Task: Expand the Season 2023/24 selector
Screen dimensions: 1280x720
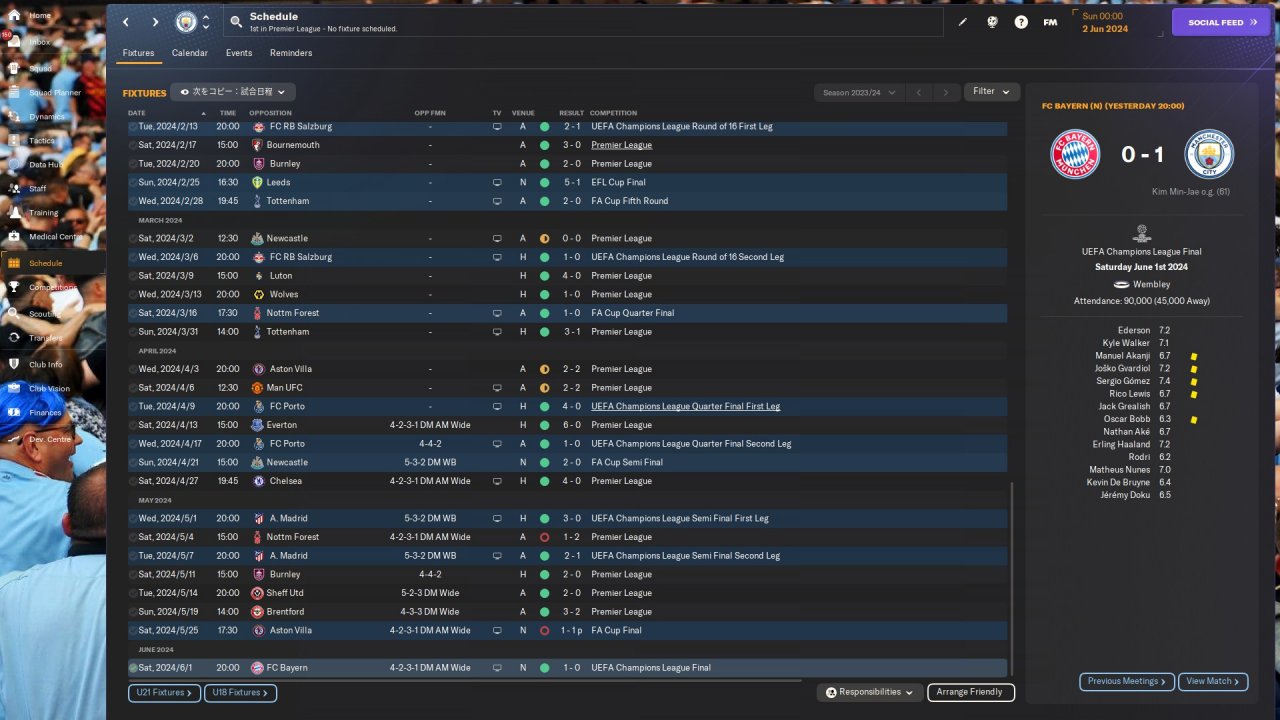Action: point(858,93)
